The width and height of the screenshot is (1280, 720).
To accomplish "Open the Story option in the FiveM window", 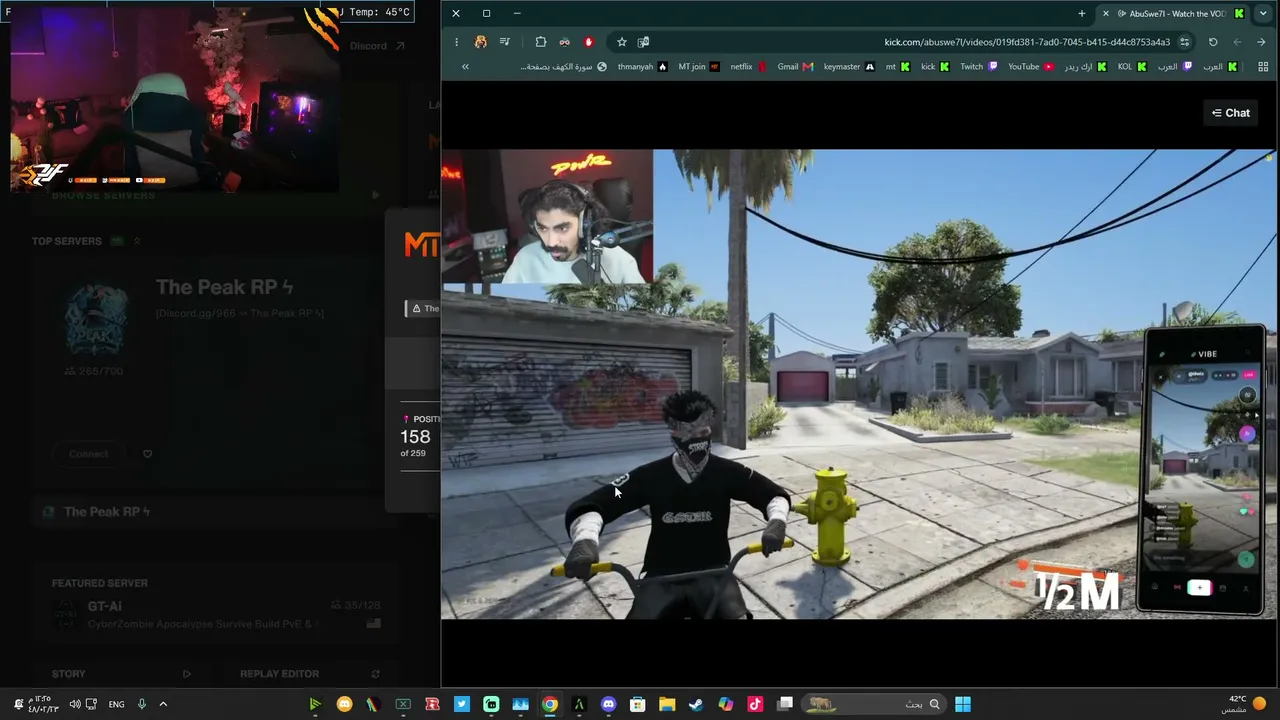I will [121, 674].
